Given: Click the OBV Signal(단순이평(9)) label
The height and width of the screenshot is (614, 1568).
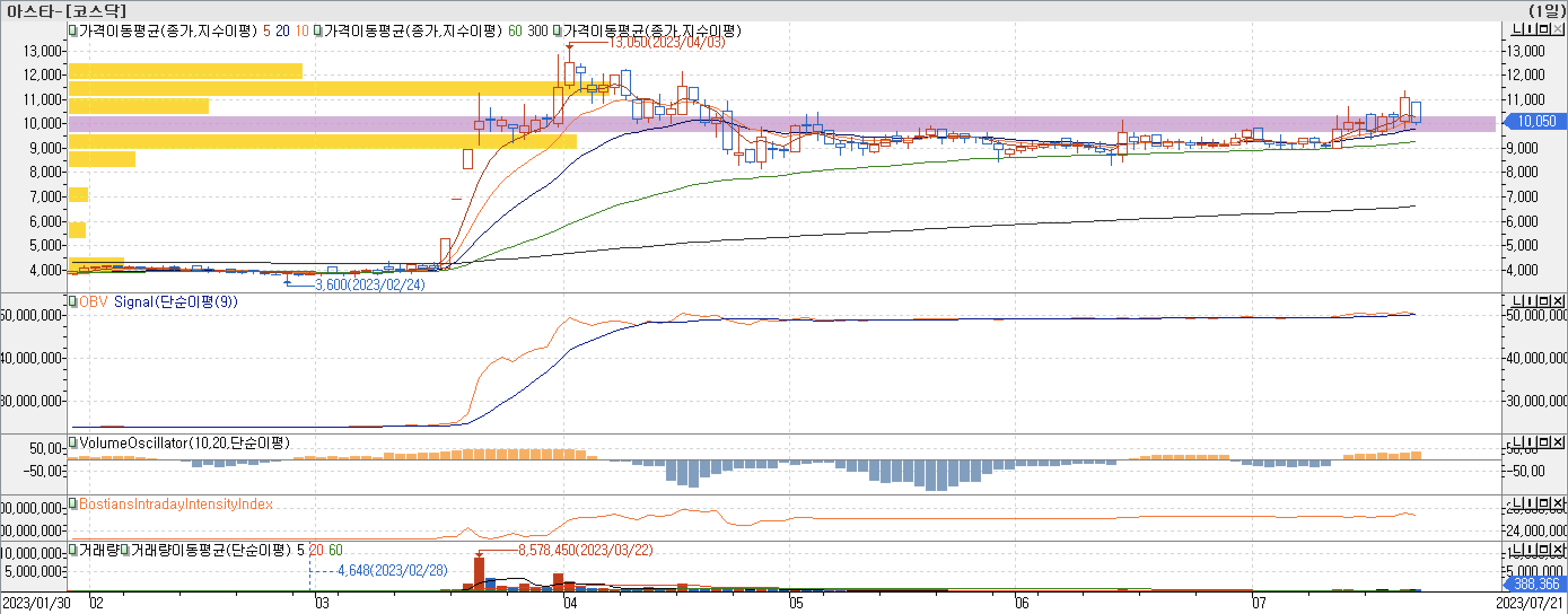Looking at the screenshot, I should click(176, 302).
